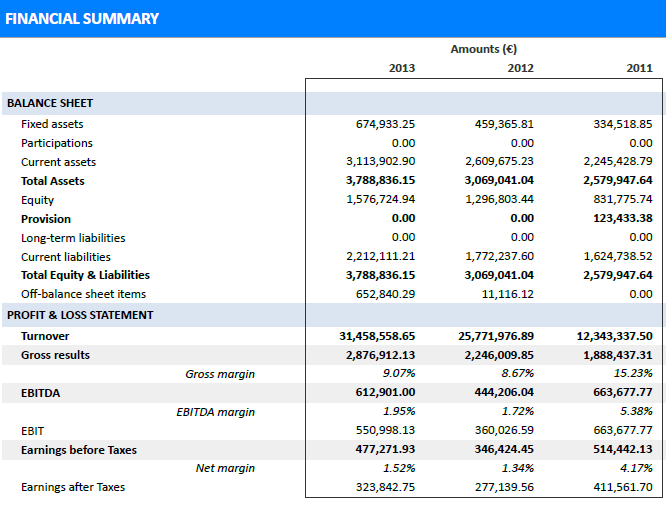The image size is (666, 505).
Task: Select the 2013 column header
Action: click(401, 68)
